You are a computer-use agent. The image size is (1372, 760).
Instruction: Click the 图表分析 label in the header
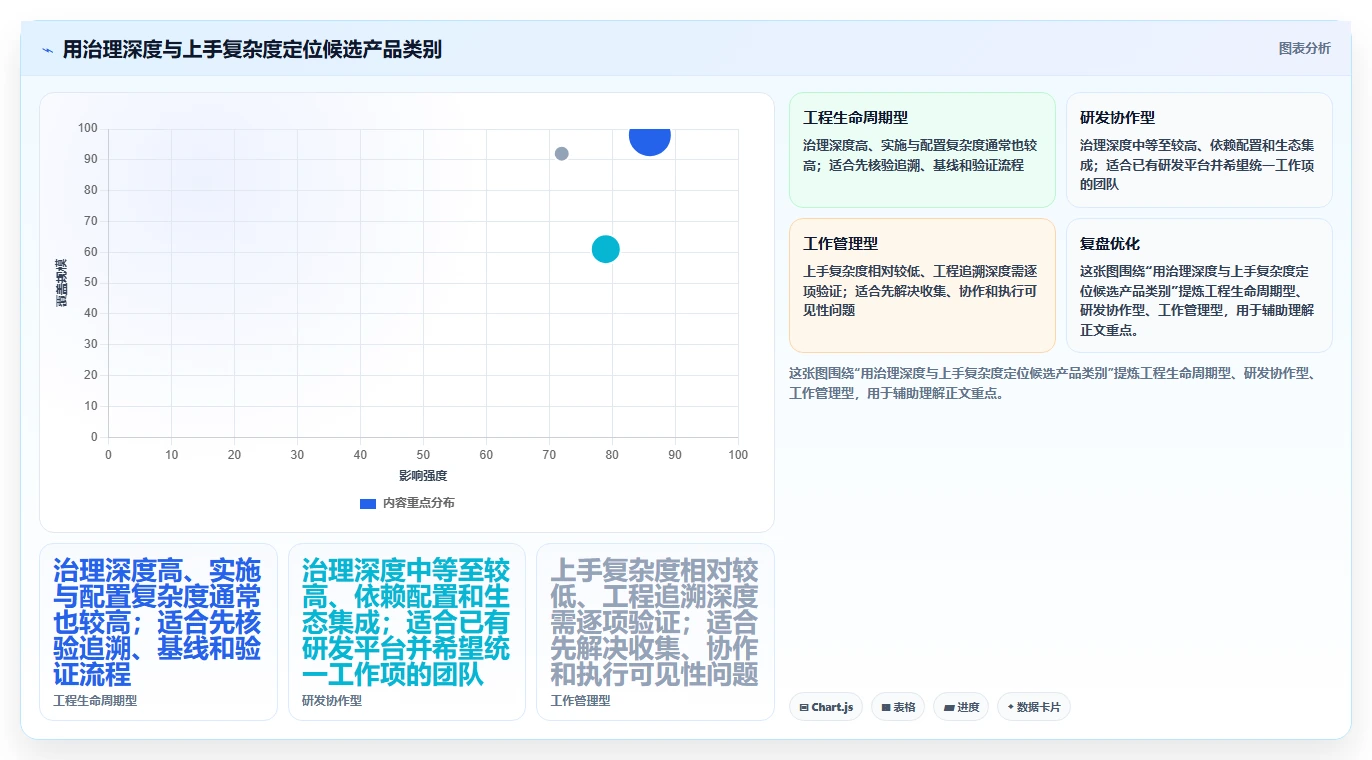tap(1304, 48)
